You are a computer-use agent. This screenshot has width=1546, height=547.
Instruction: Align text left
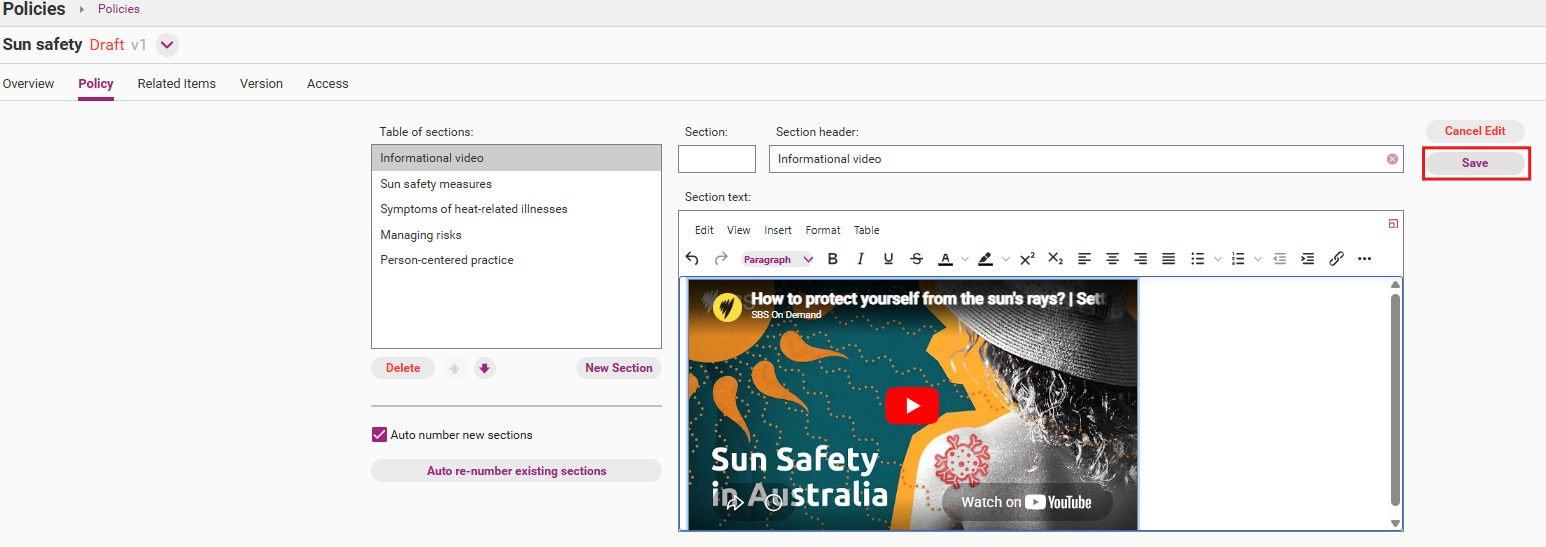pyautogui.click(x=1084, y=259)
